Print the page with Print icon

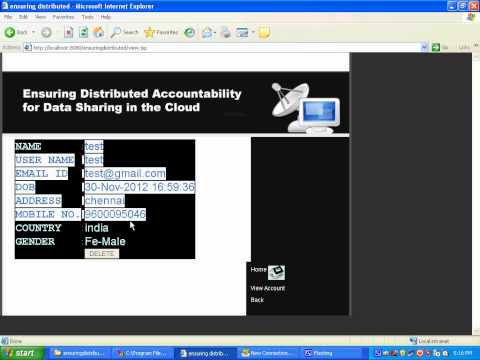coord(226,32)
